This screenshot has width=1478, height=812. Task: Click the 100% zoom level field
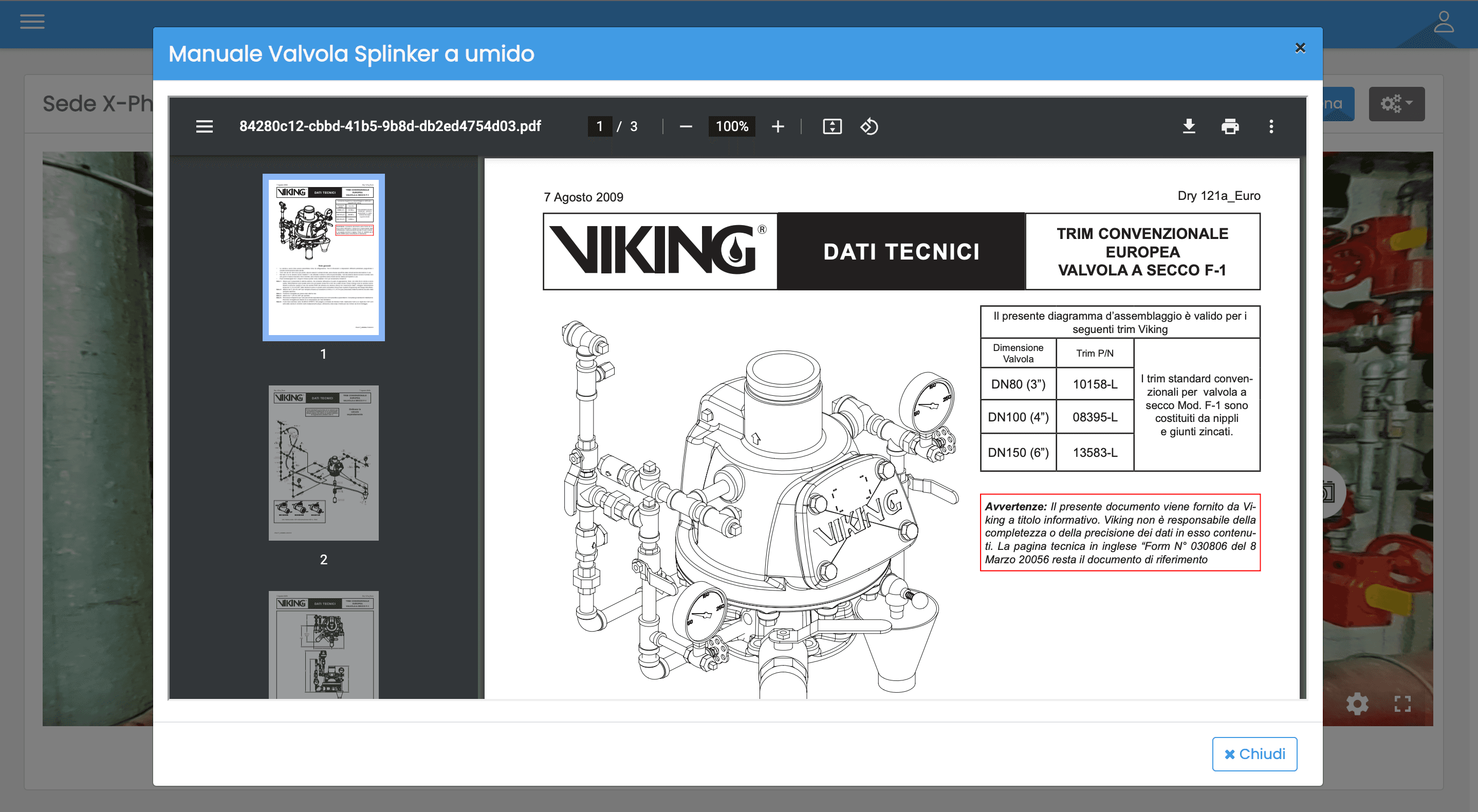(731, 126)
